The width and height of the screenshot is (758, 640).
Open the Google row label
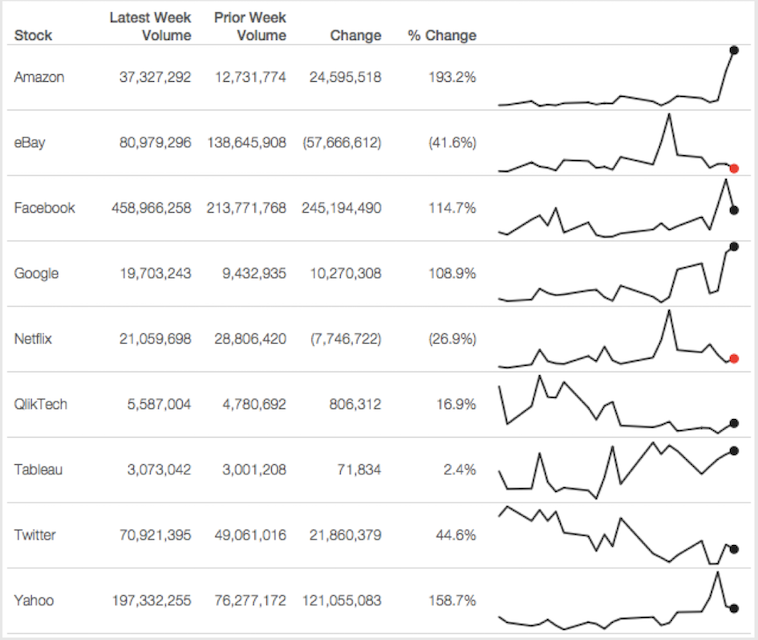36,273
